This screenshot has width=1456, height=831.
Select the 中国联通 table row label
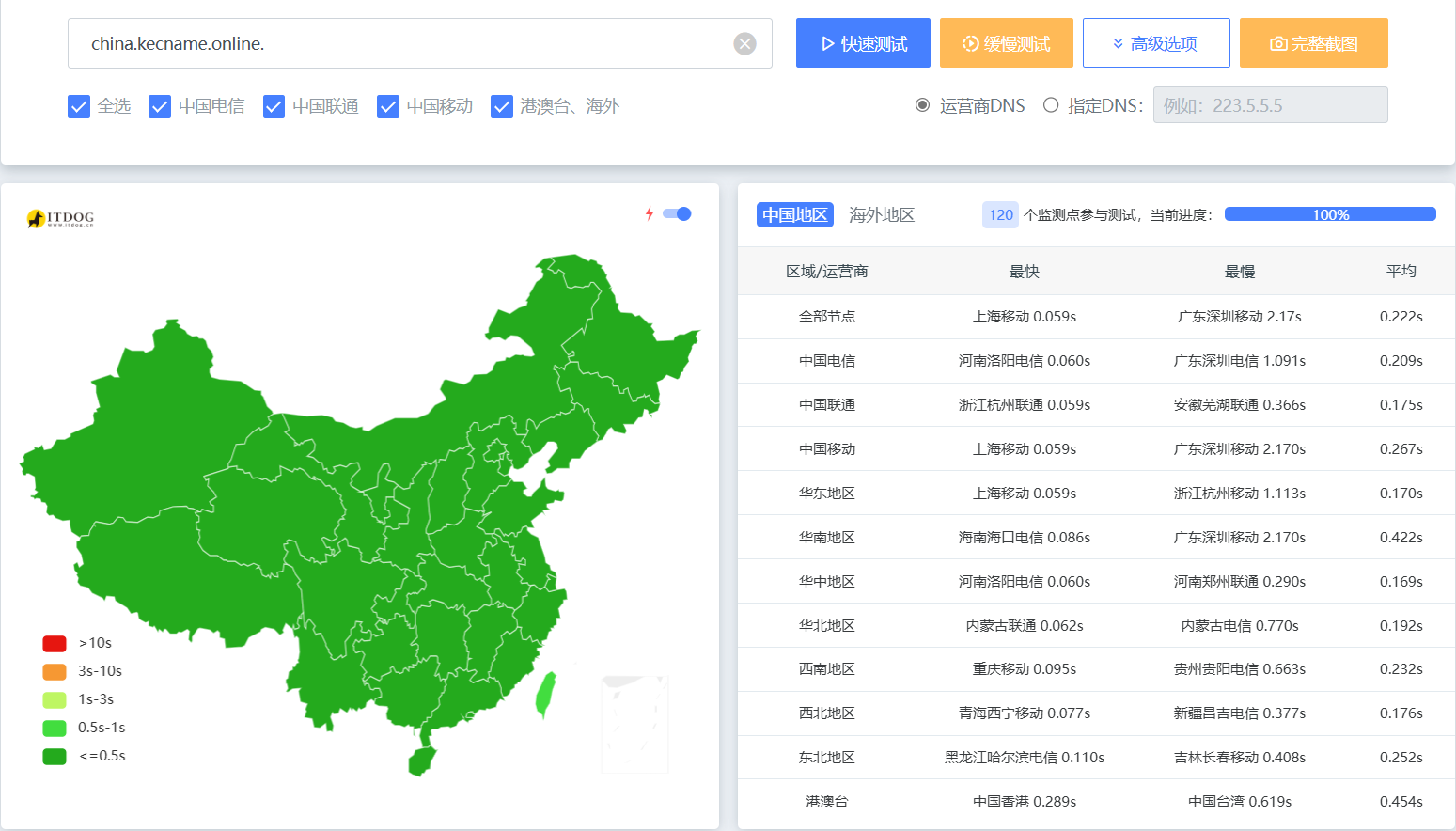tap(827, 405)
